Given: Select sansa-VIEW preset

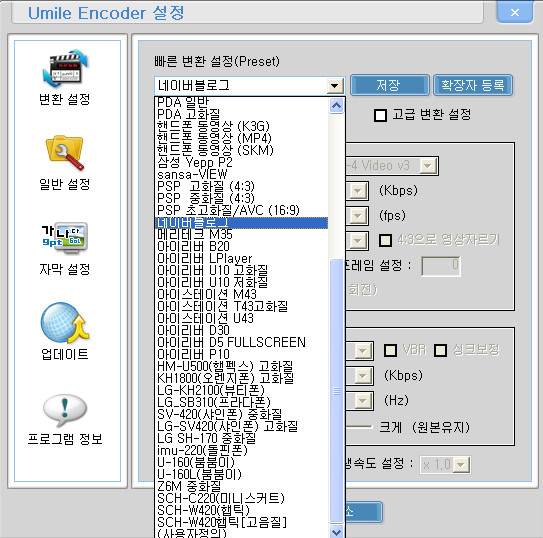Looking at the screenshot, I should coord(242,174).
